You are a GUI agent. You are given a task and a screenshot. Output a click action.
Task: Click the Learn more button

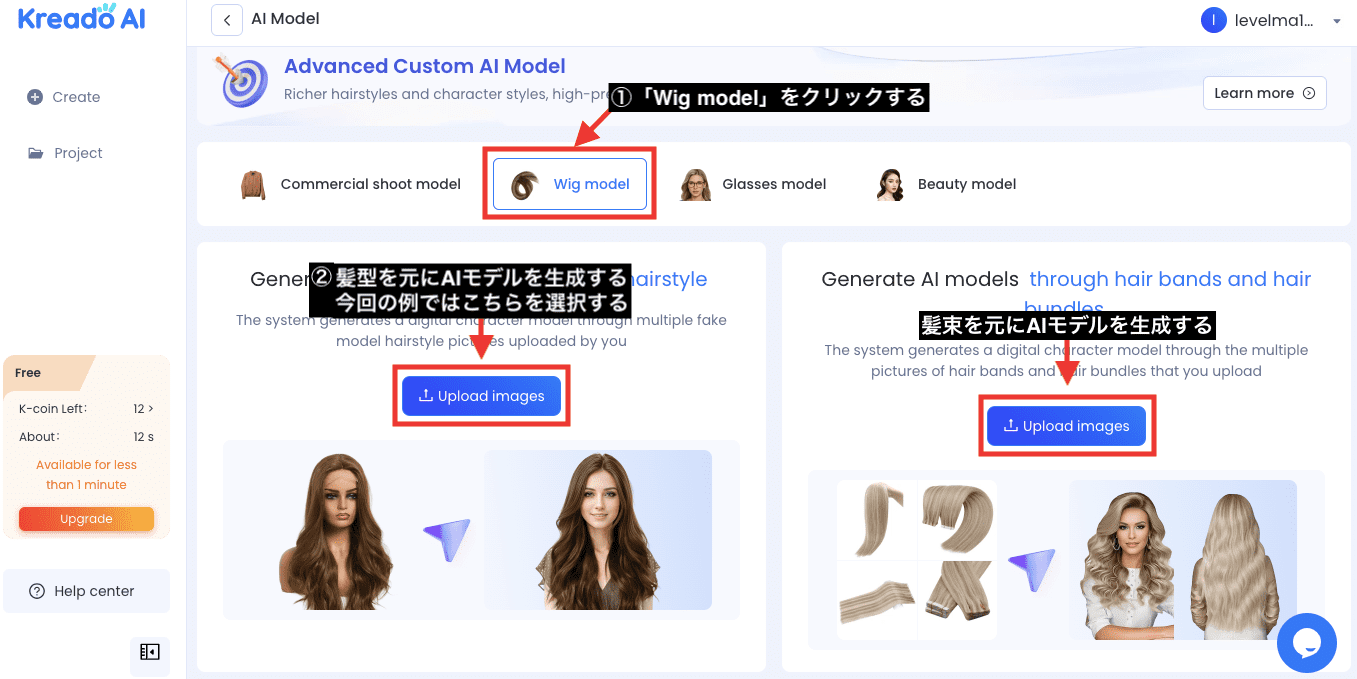coord(1263,92)
